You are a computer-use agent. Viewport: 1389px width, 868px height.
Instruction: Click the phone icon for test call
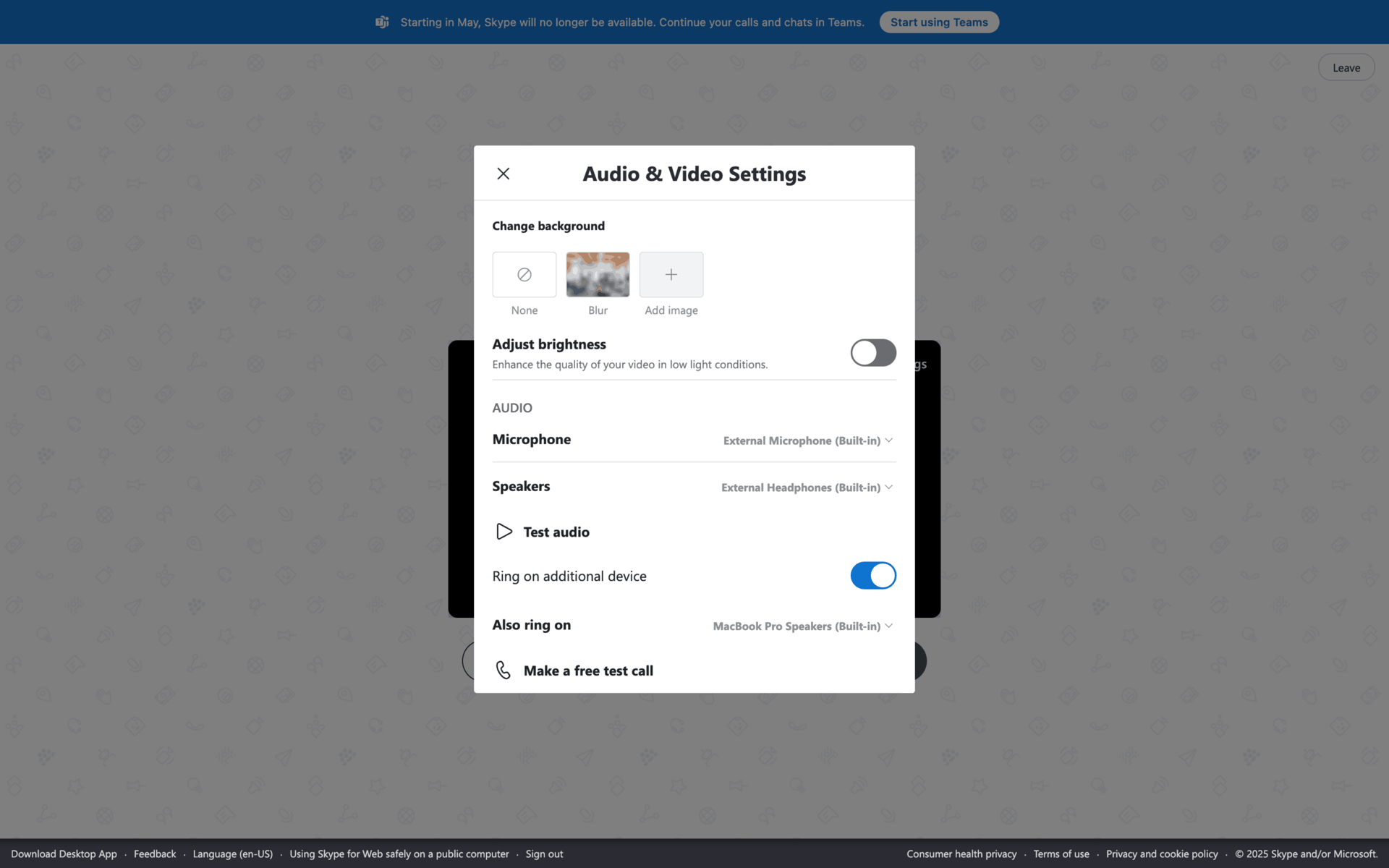point(503,671)
